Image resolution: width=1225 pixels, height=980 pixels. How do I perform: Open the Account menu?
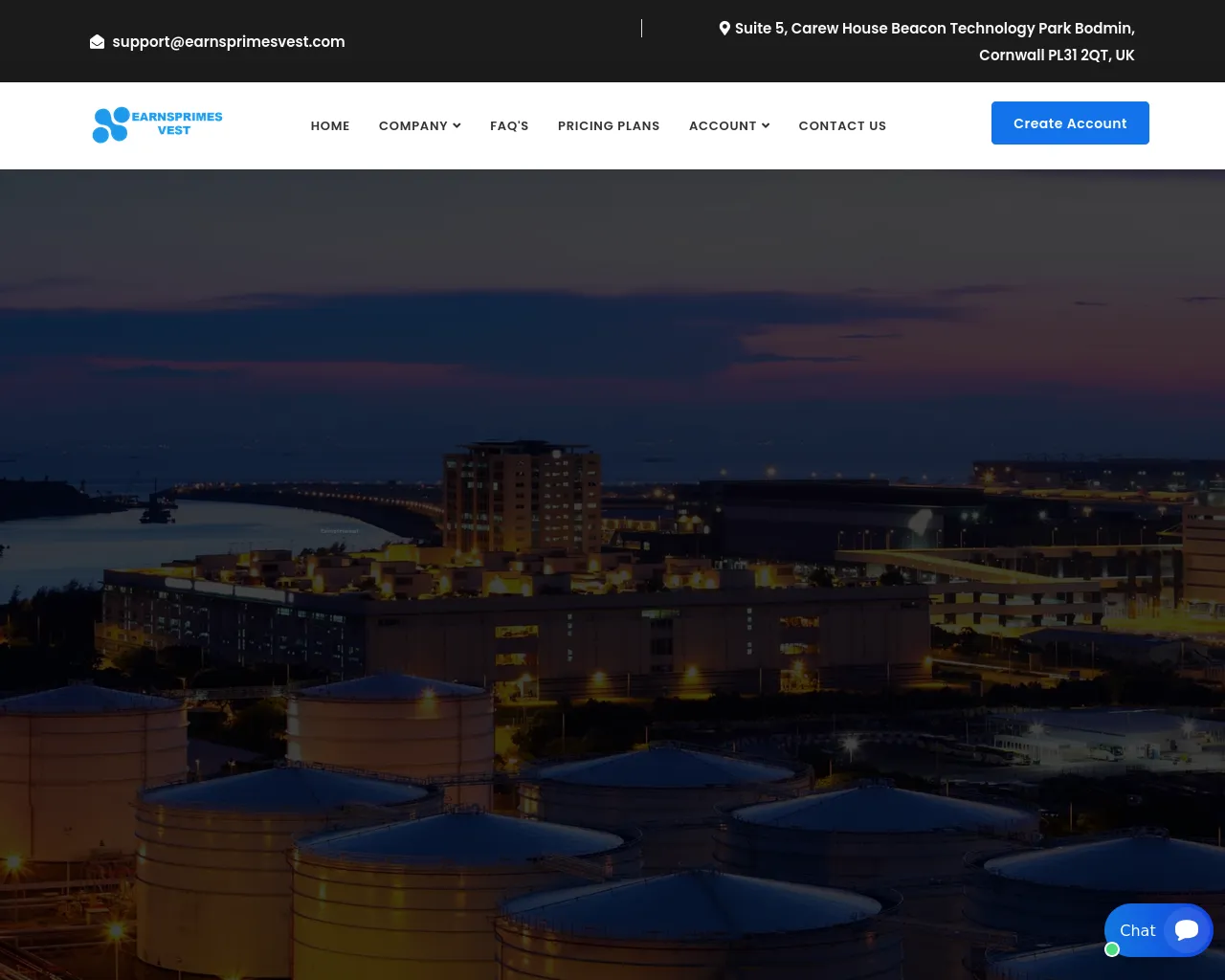(x=729, y=125)
